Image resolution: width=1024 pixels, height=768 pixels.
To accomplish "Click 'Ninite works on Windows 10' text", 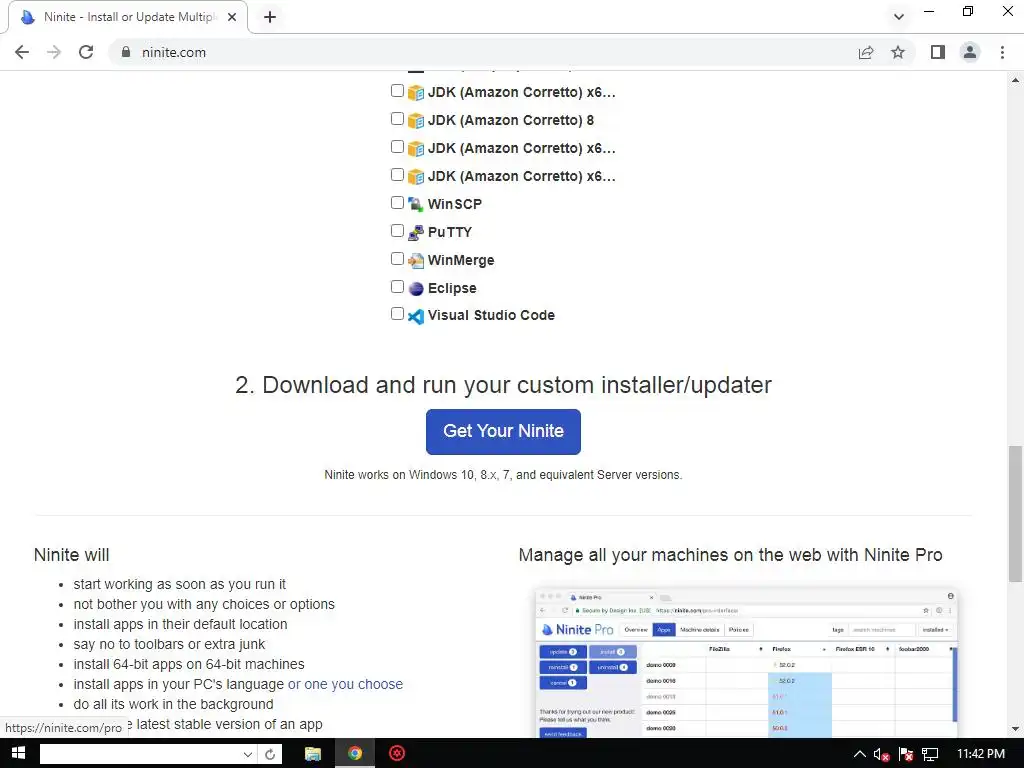I will (503, 475).
